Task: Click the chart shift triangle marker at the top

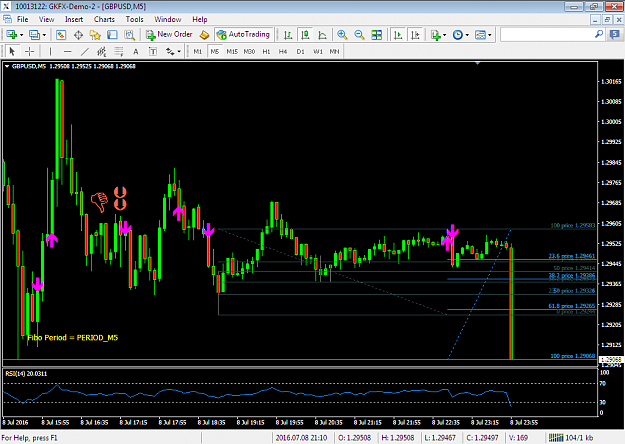Action: (478, 63)
